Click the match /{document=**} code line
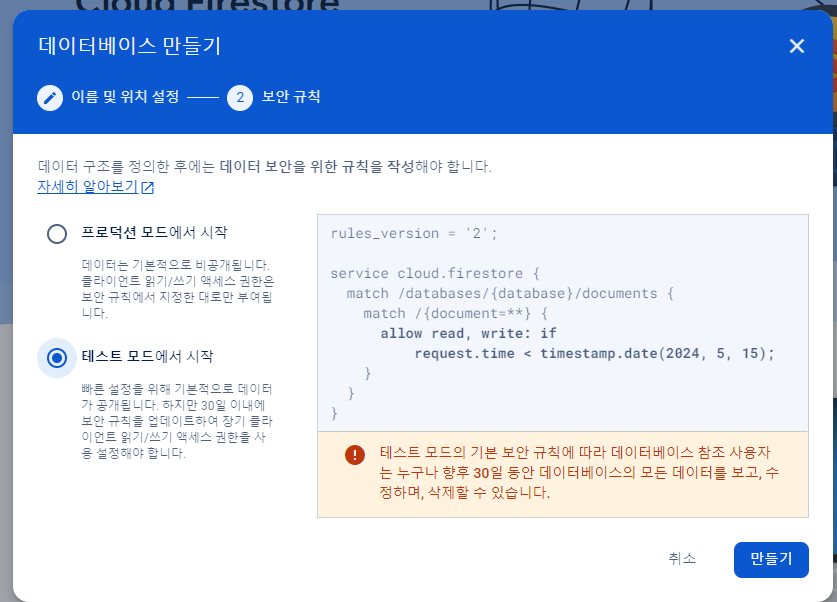The height and width of the screenshot is (602, 837). click(x=455, y=314)
